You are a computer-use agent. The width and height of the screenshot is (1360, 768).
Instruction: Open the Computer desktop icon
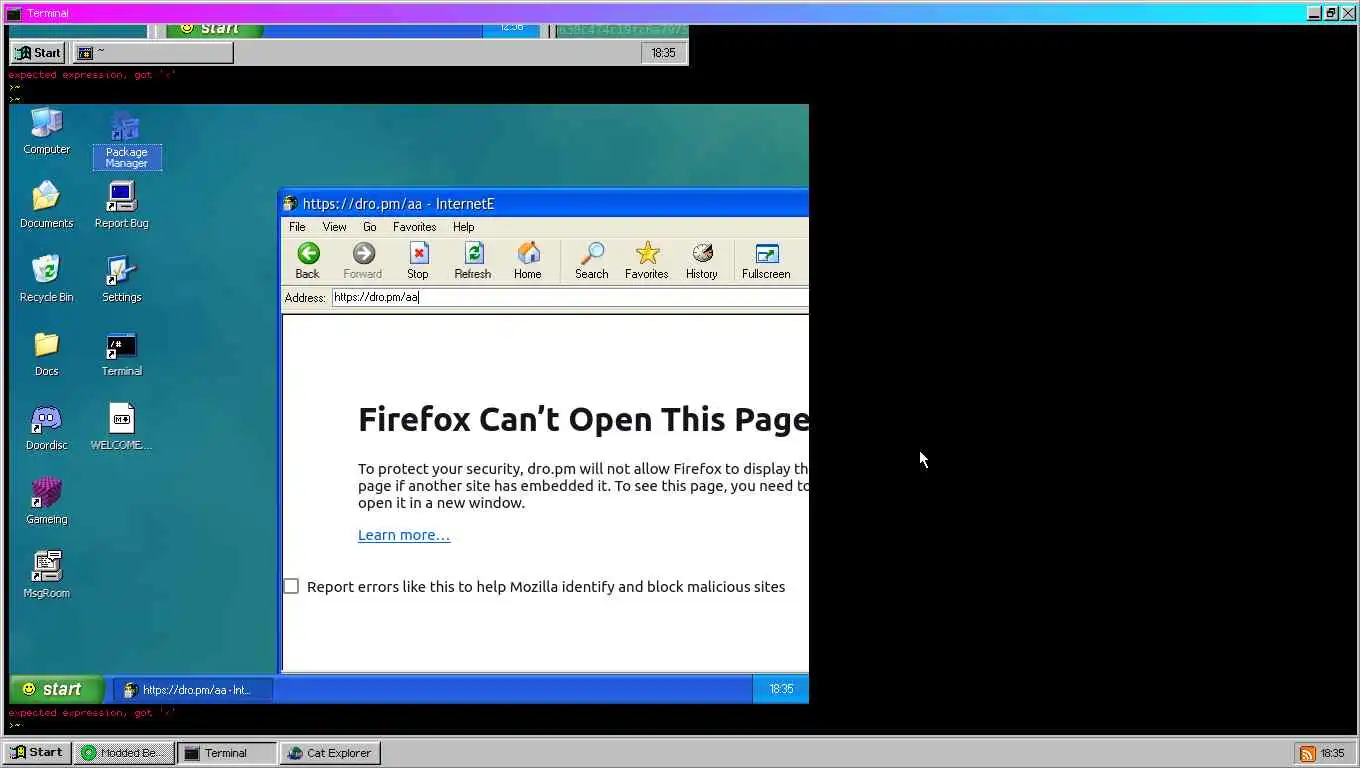(47, 131)
